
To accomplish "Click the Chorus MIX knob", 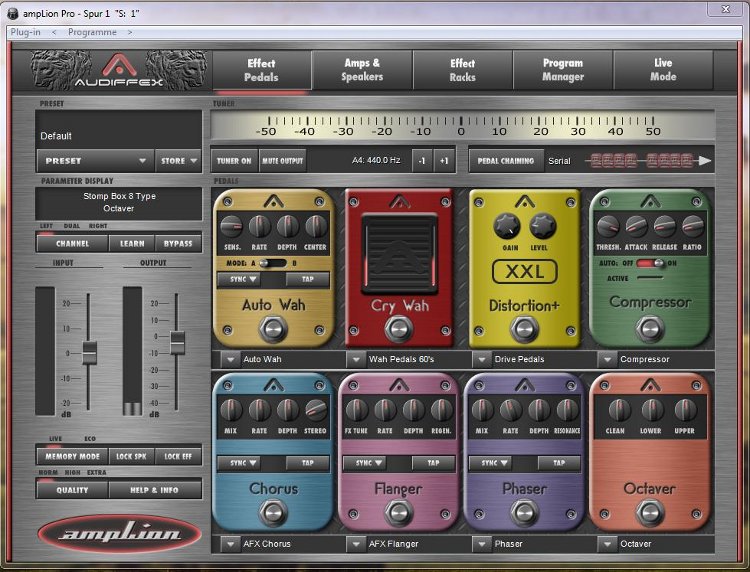I will (231, 410).
